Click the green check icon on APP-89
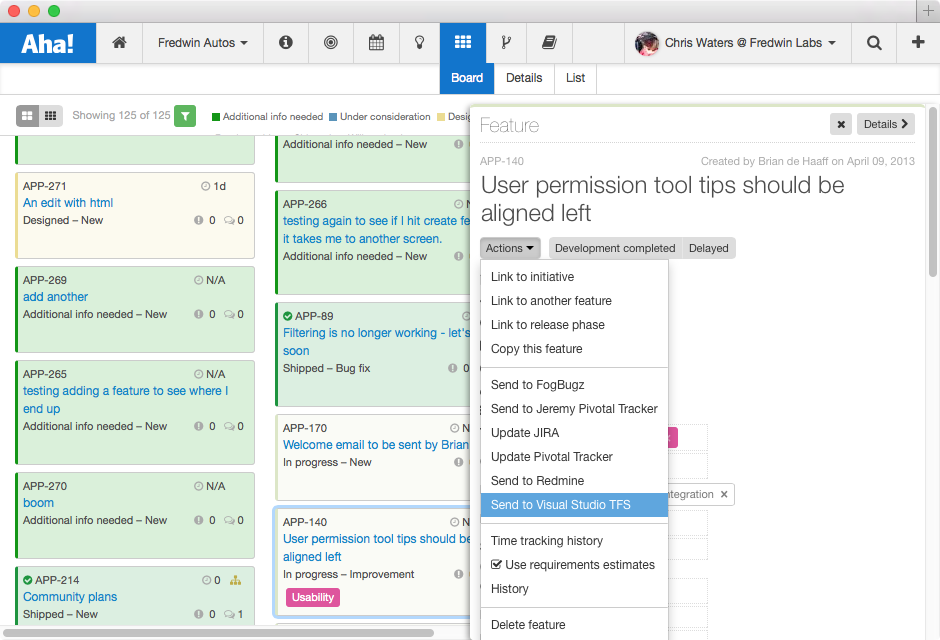 tap(288, 316)
